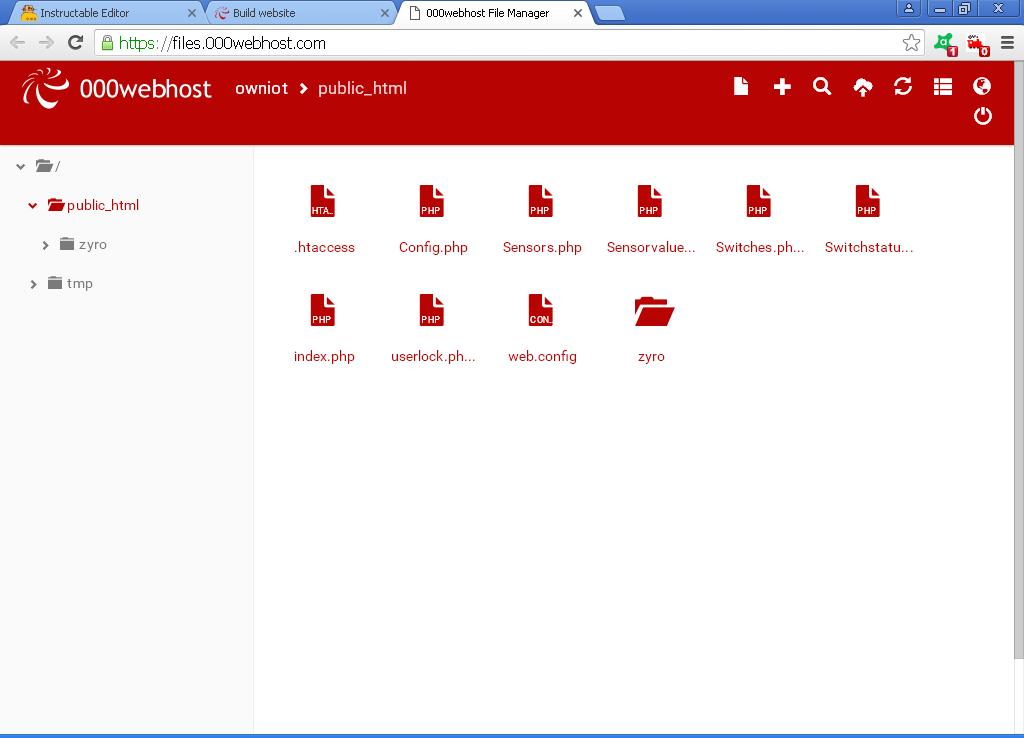The height and width of the screenshot is (738, 1024).
Task: Close the Instructable Editor tab
Action: (192, 13)
